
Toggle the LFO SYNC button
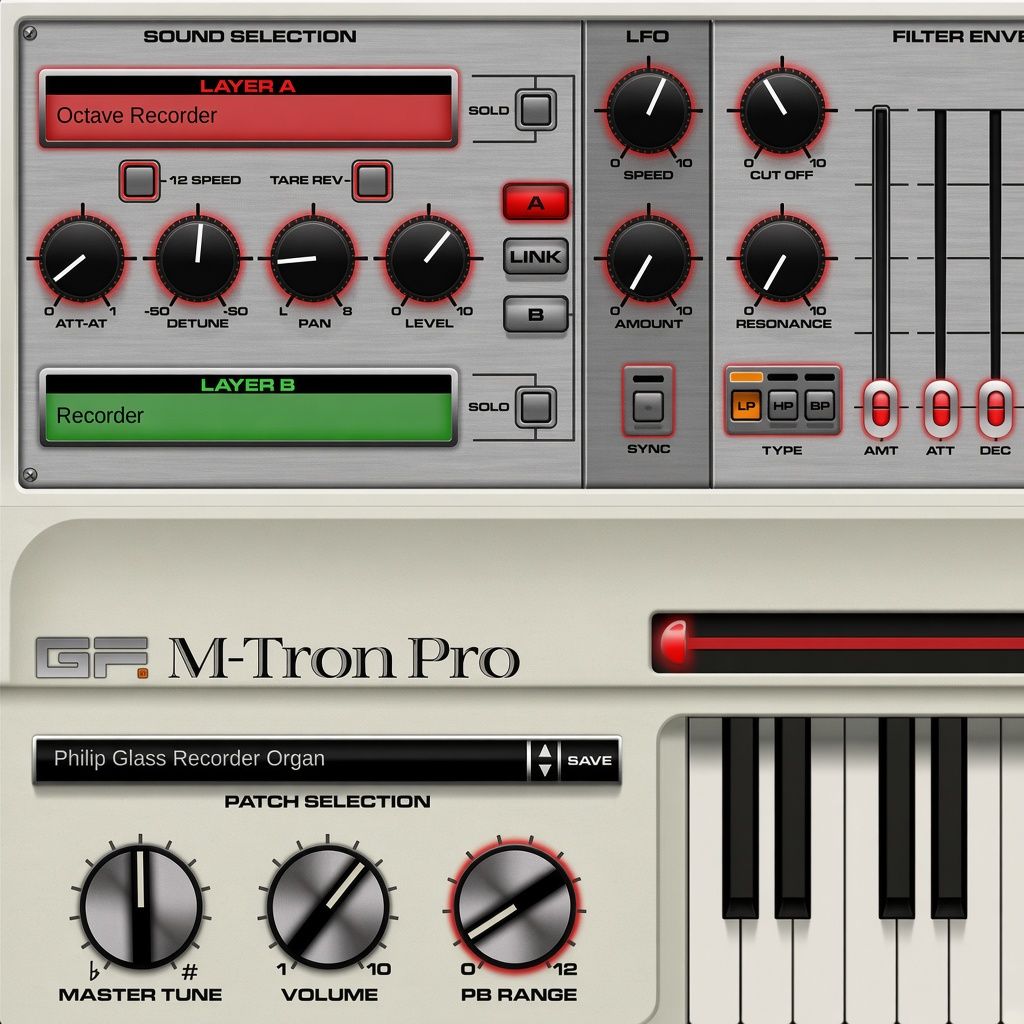tap(648, 406)
